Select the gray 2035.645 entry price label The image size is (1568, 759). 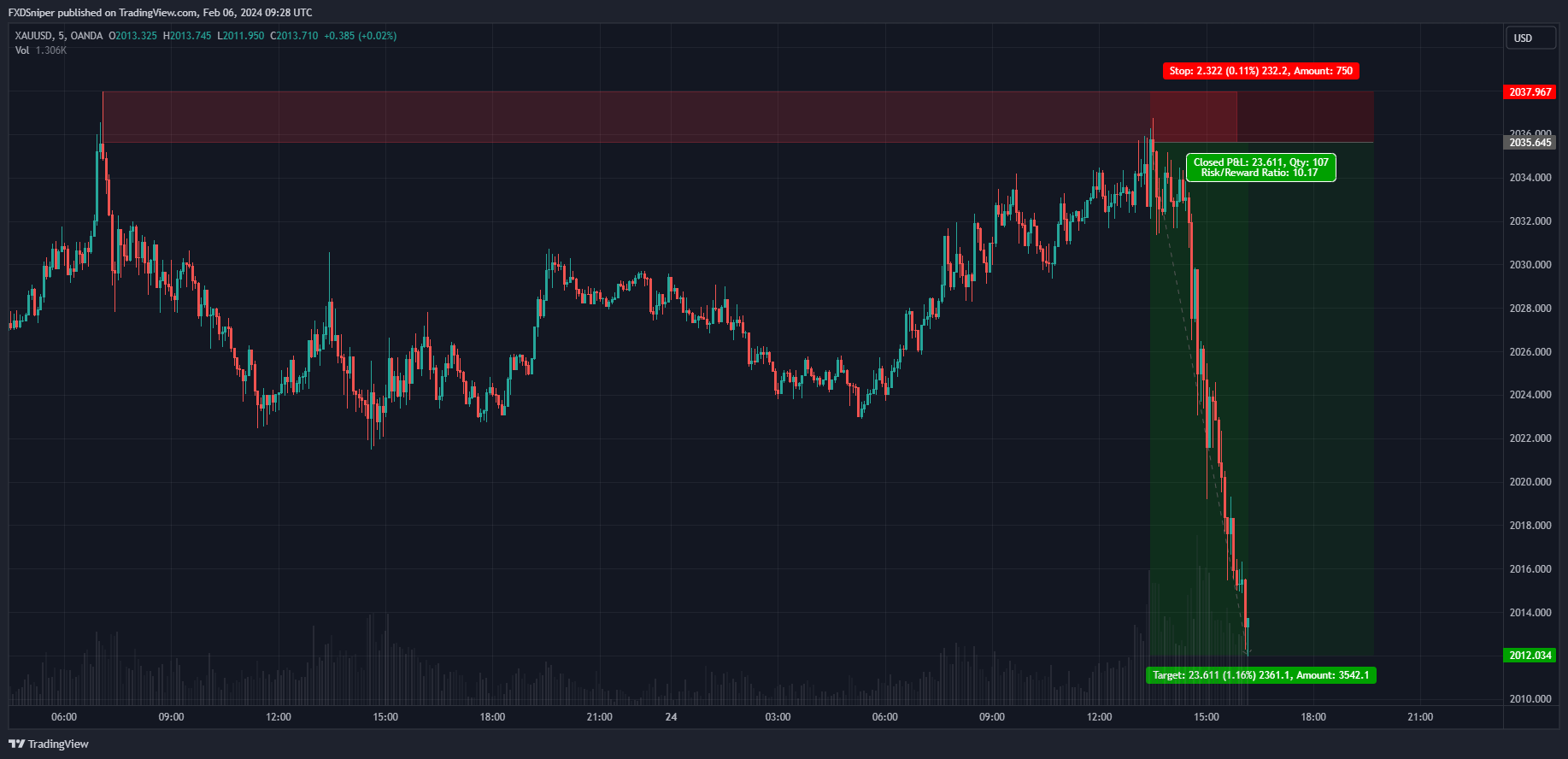1530,143
